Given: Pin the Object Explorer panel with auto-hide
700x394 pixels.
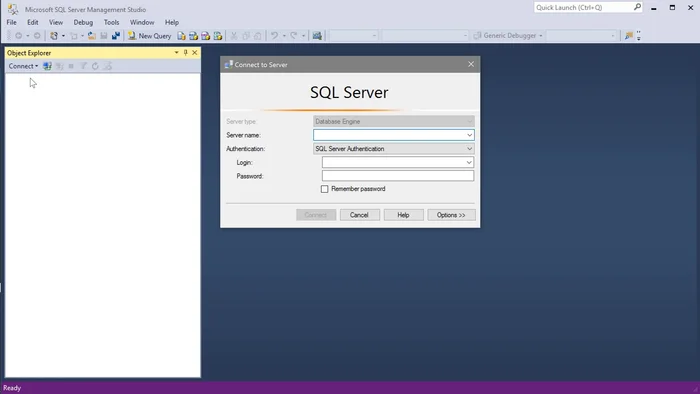Looking at the screenshot, I should click(186, 53).
